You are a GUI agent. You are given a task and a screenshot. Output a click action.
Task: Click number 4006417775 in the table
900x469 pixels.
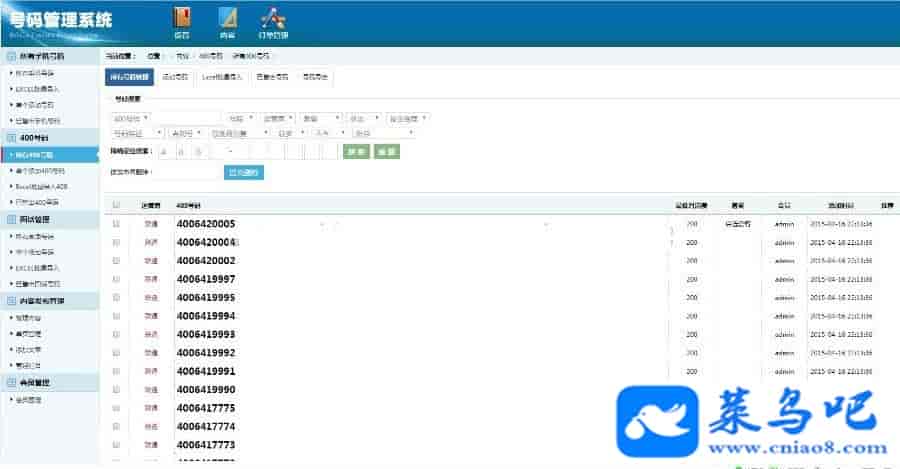206,408
